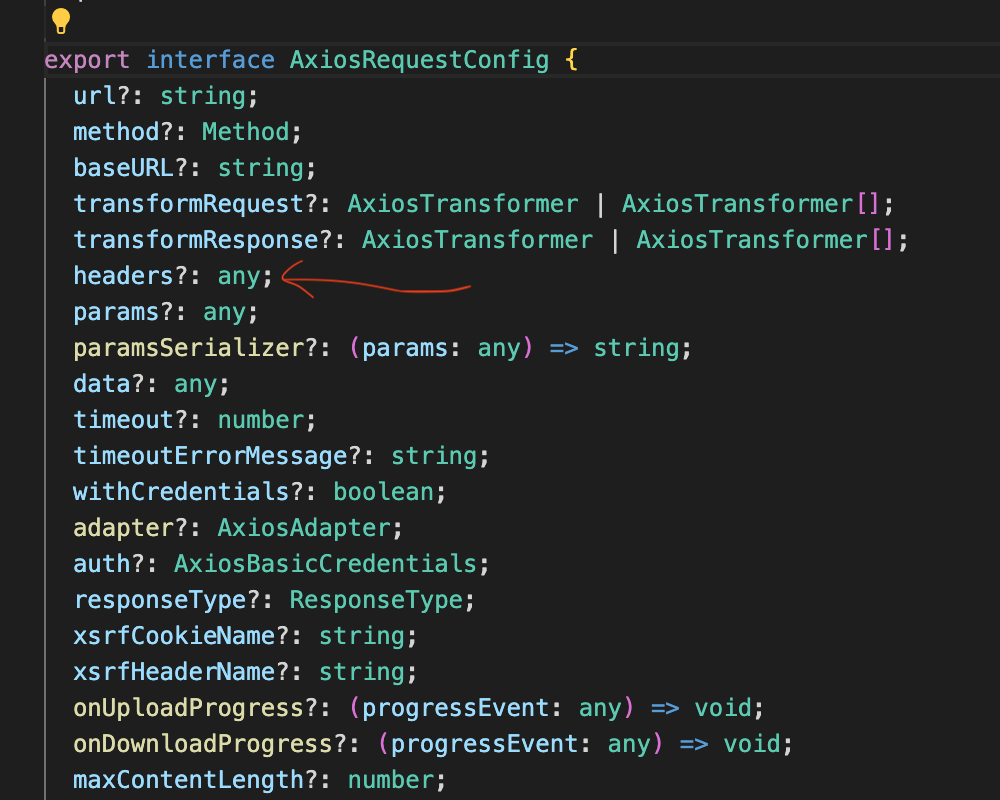1000x800 pixels.
Task: Click the 'Method' type reference
Action: (246, 132)
